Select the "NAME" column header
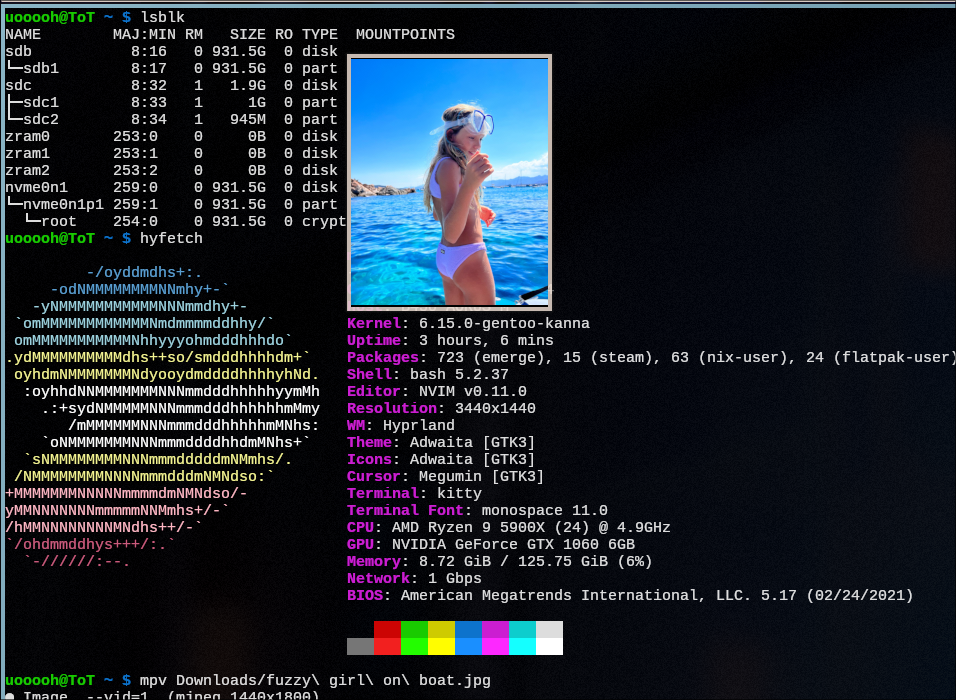 coord(23,34)
